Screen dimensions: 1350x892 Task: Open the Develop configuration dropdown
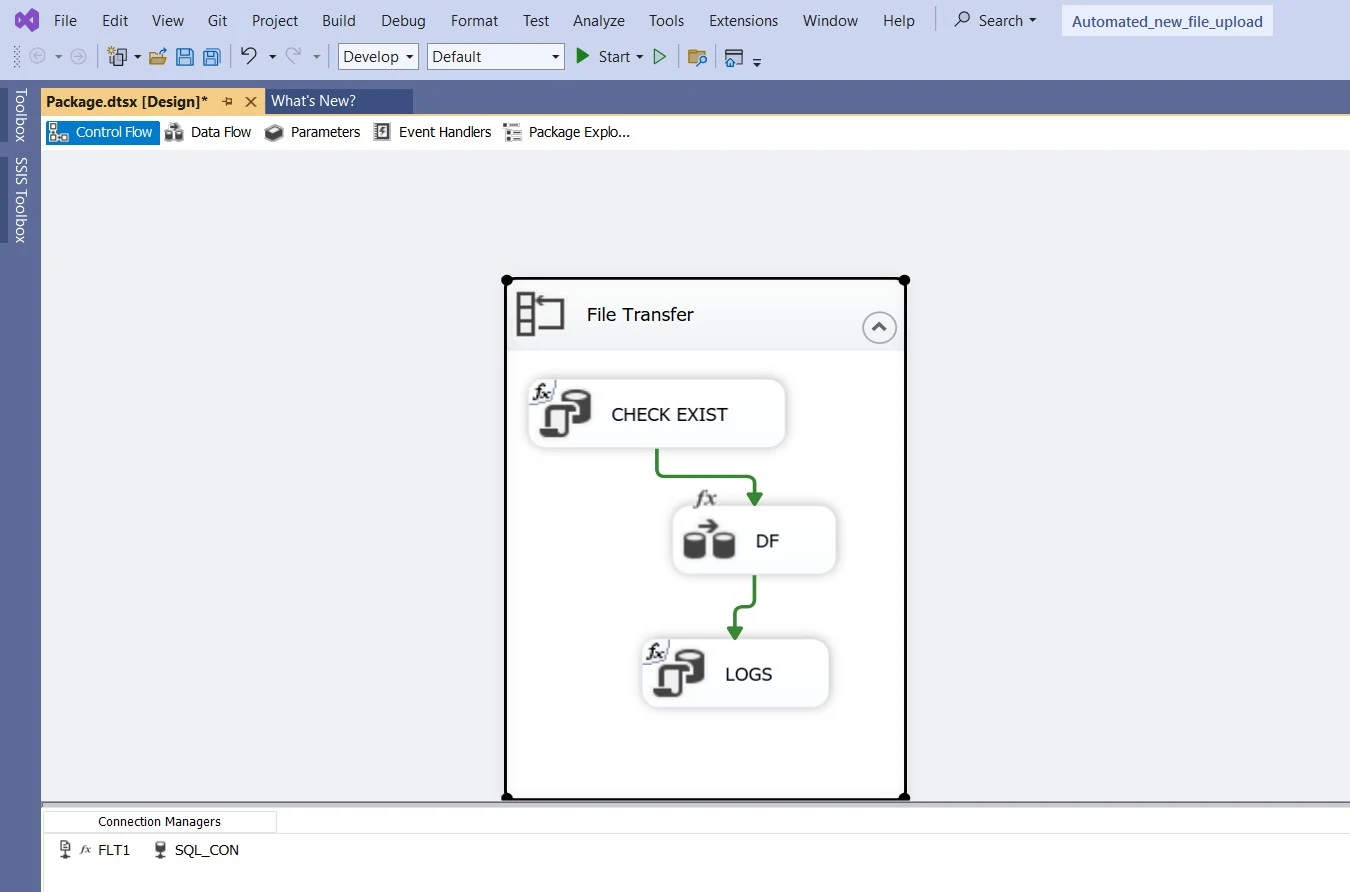click(x=378, y=57)
